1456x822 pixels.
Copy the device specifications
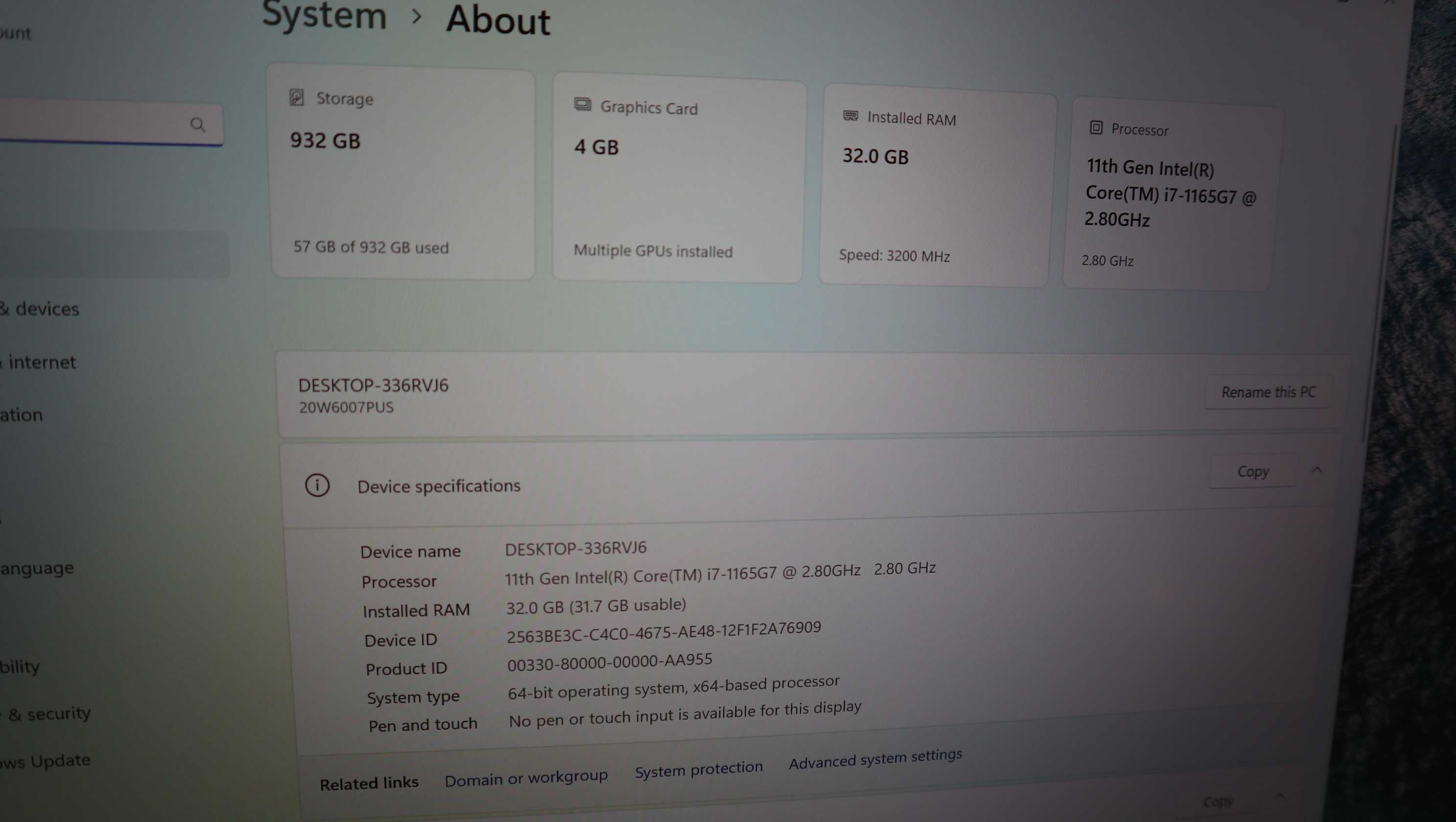coord(1252,471)
